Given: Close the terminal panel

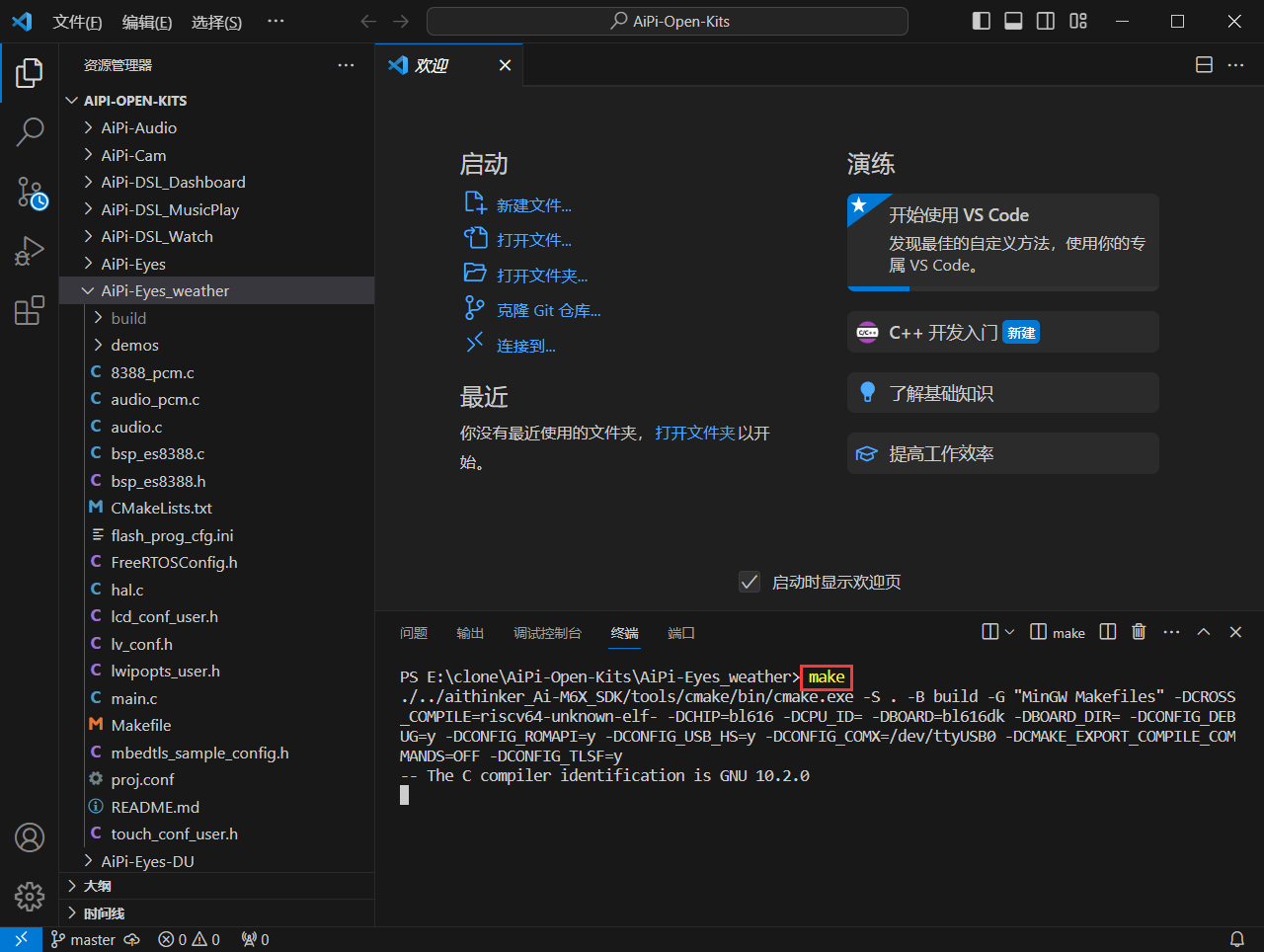Looking at the screenshot, I should [1235, 632].
